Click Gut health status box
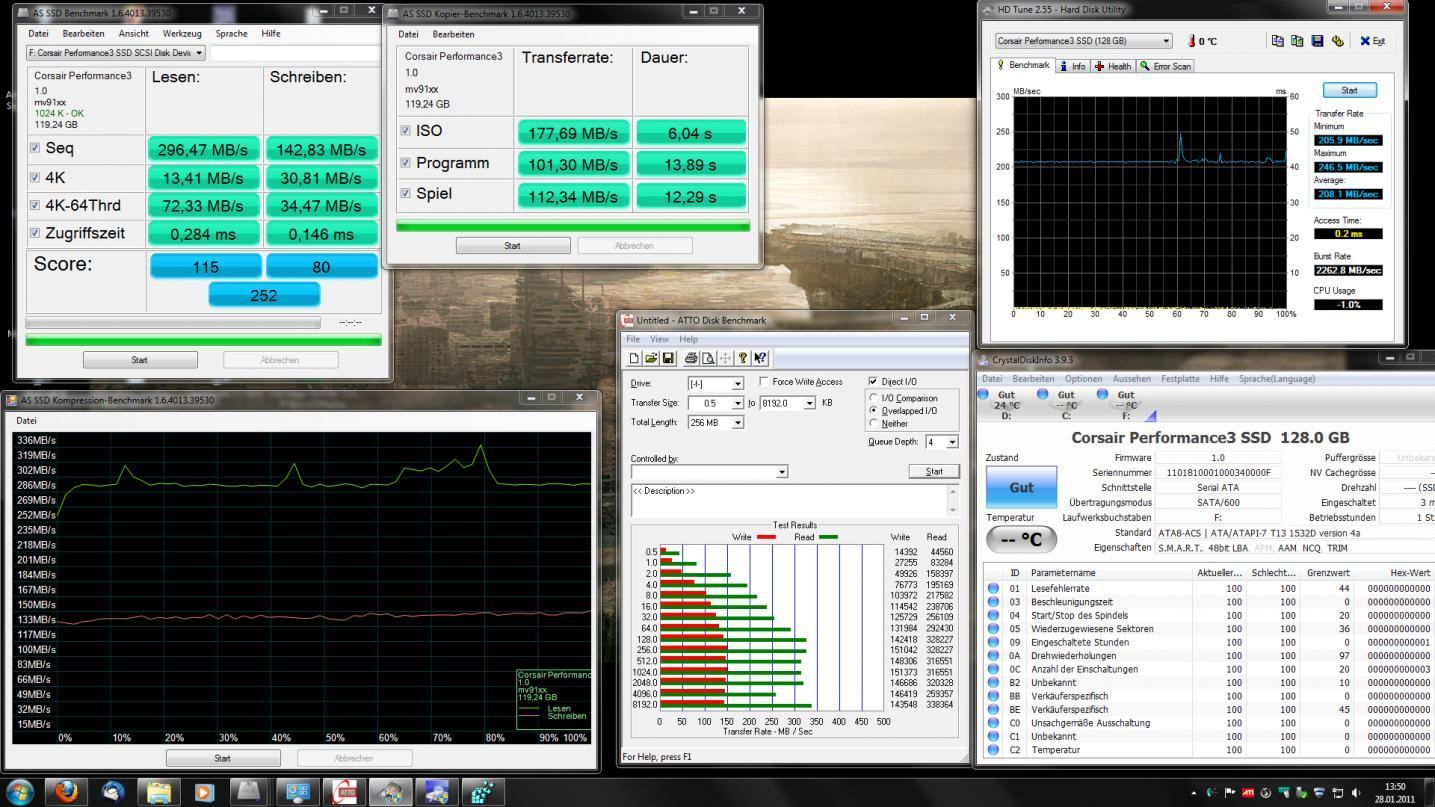The width and height of the screenshot is (1435, 807). (x=1021, y=487)
